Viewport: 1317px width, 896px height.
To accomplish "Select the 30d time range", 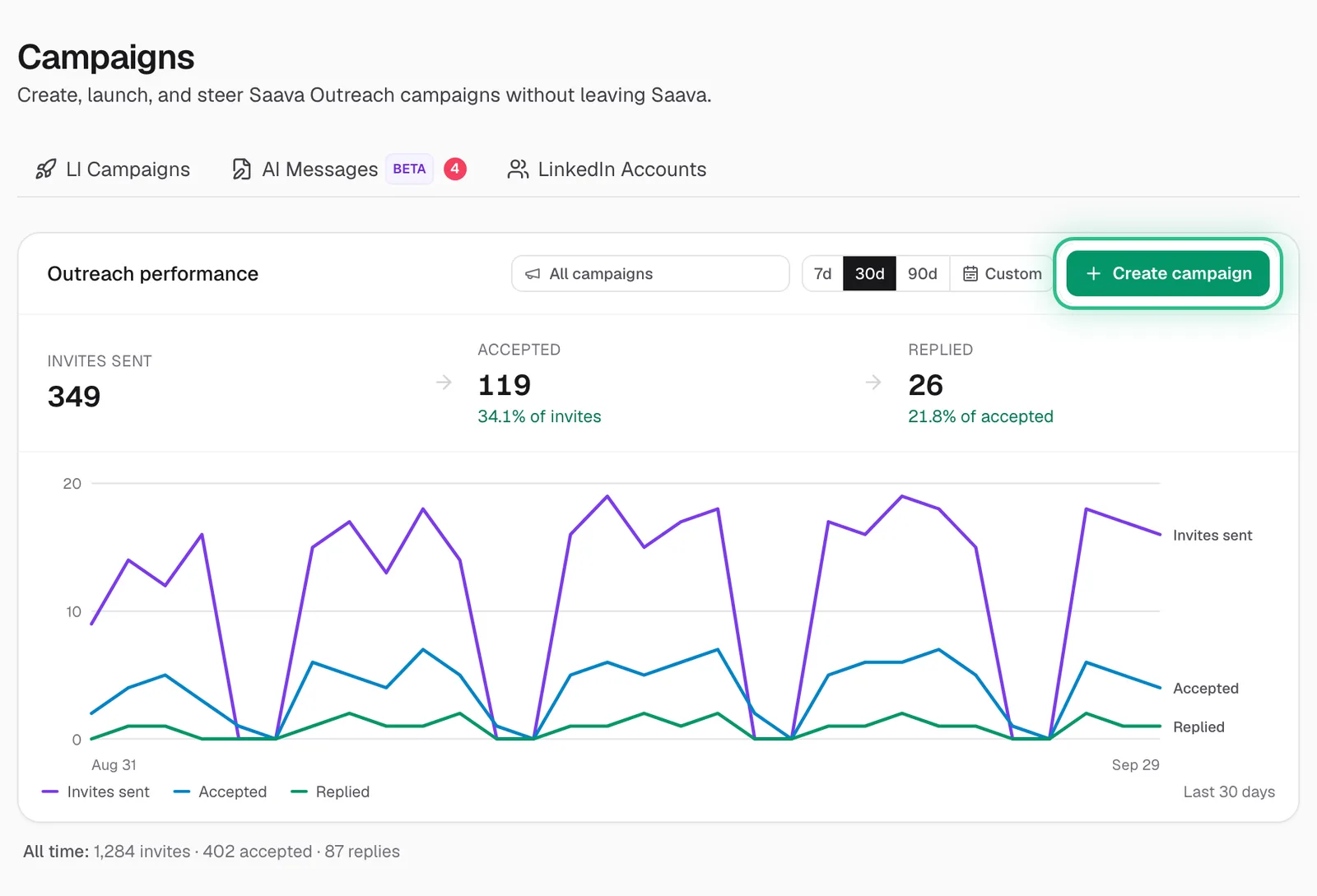I will 869,273.
